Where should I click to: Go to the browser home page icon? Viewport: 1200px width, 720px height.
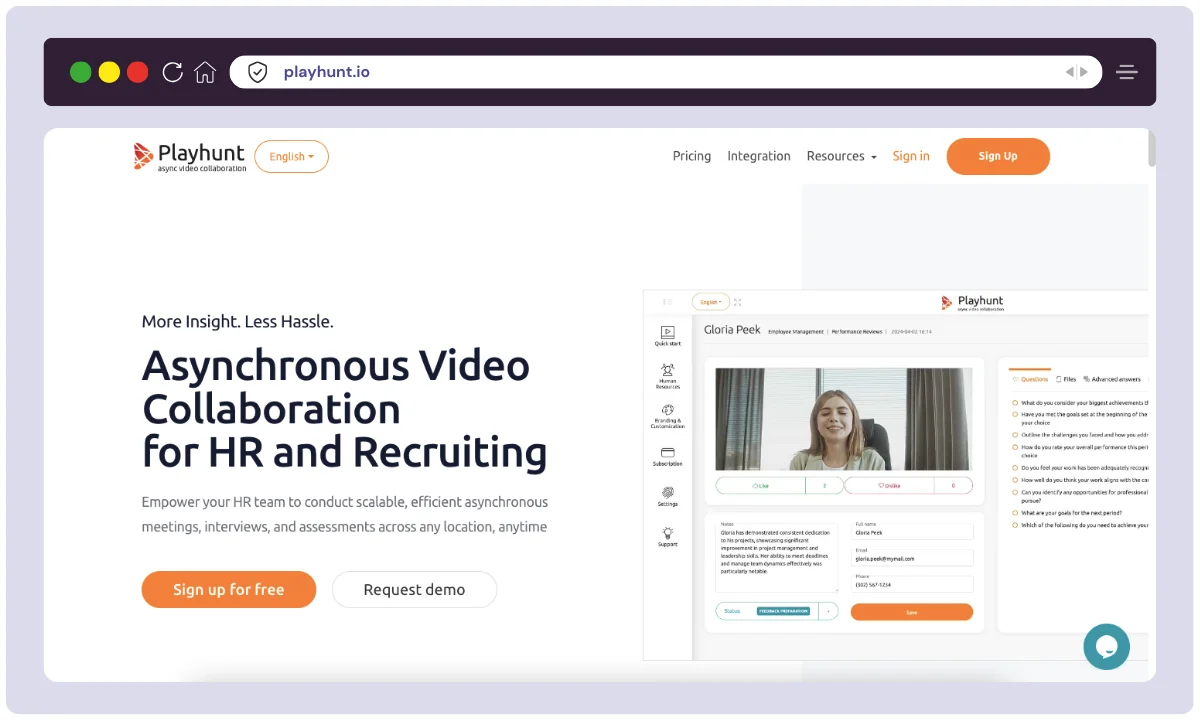pos(205,72)
